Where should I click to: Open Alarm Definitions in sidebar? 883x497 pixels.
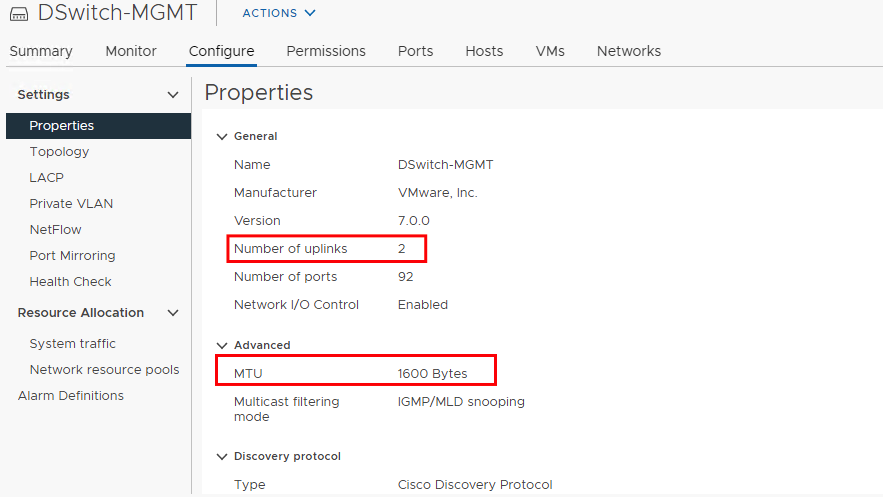[70, 396]
